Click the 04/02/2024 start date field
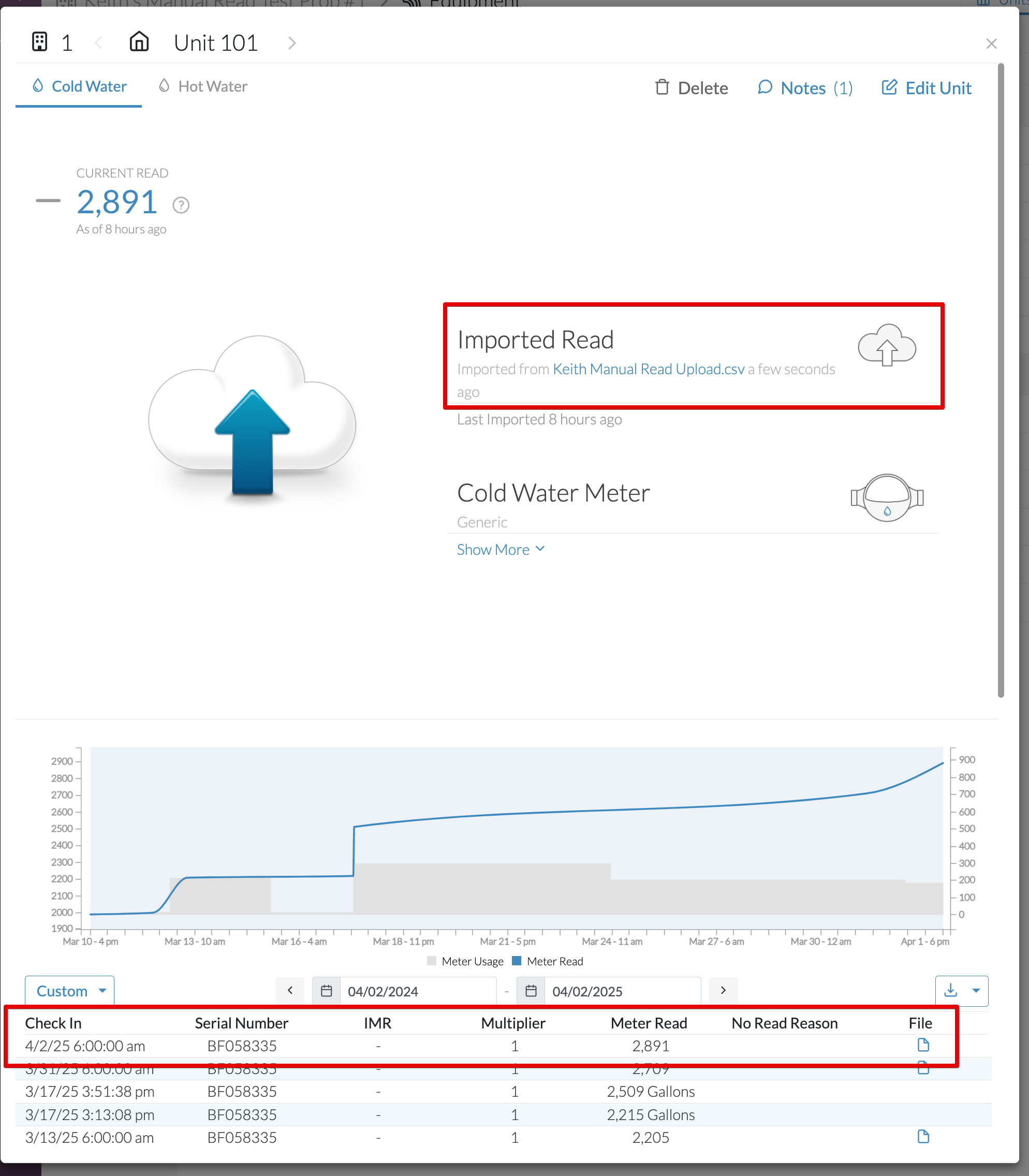Image resolution: width=1029 pixels, height=1176 pixels. (x=418, y=991)
